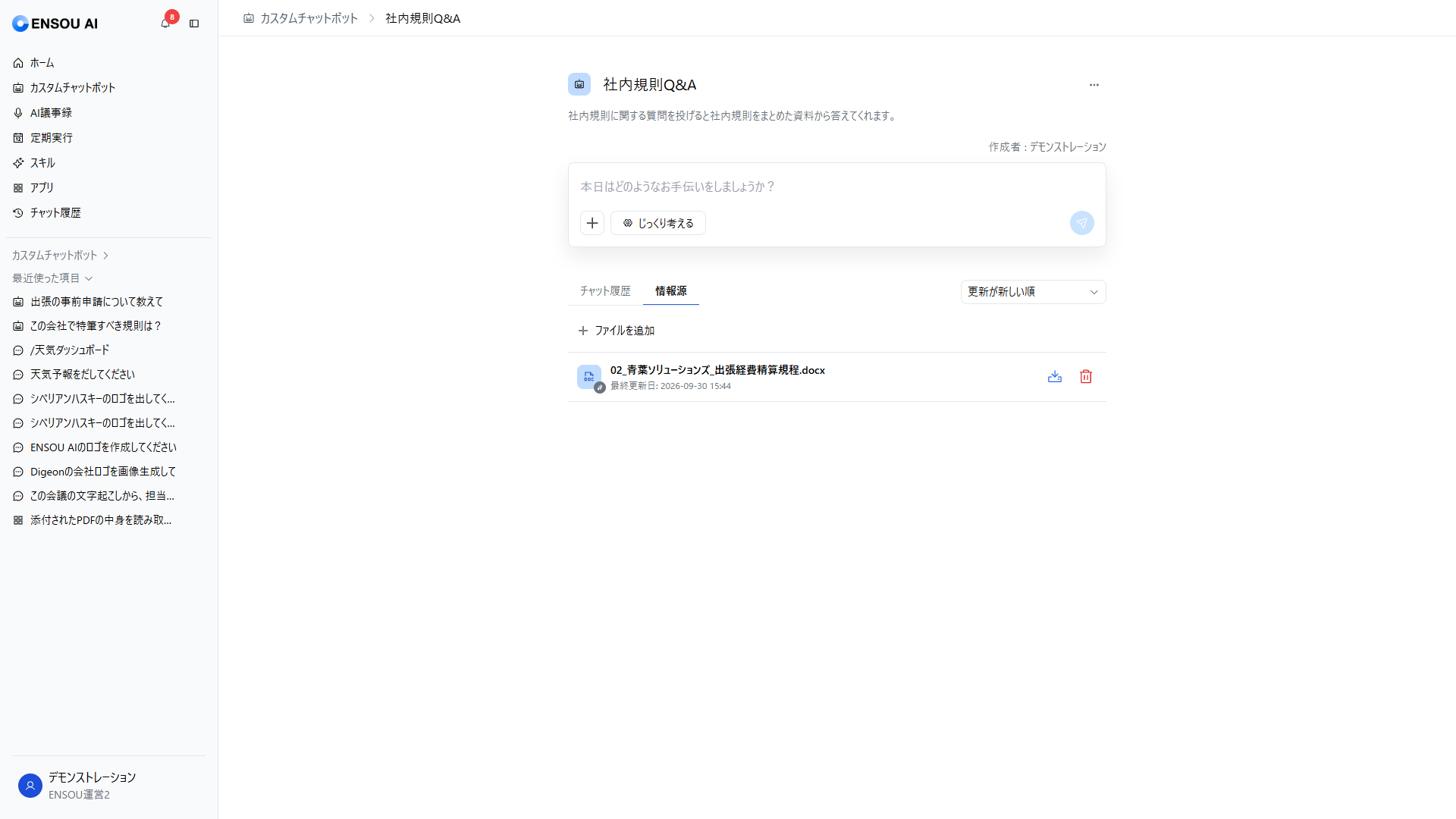Switch to the チャット履歴 tab
Image resolution: width=1456 pixels, height=819 pixels.
coord(605,291)
